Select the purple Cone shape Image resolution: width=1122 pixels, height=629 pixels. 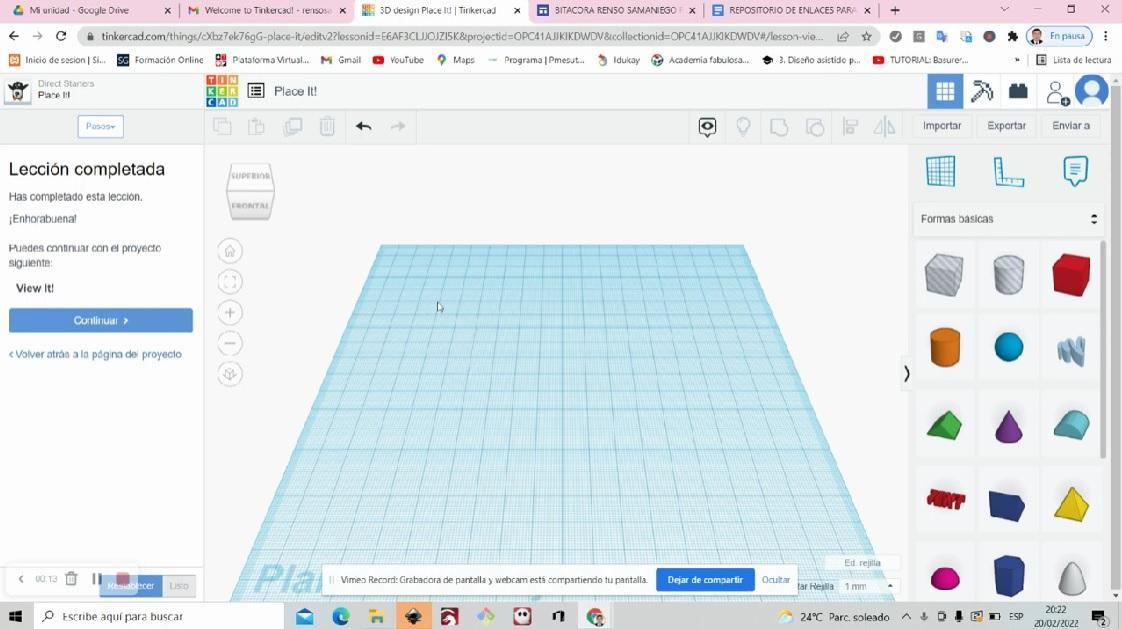(1008, 426)
